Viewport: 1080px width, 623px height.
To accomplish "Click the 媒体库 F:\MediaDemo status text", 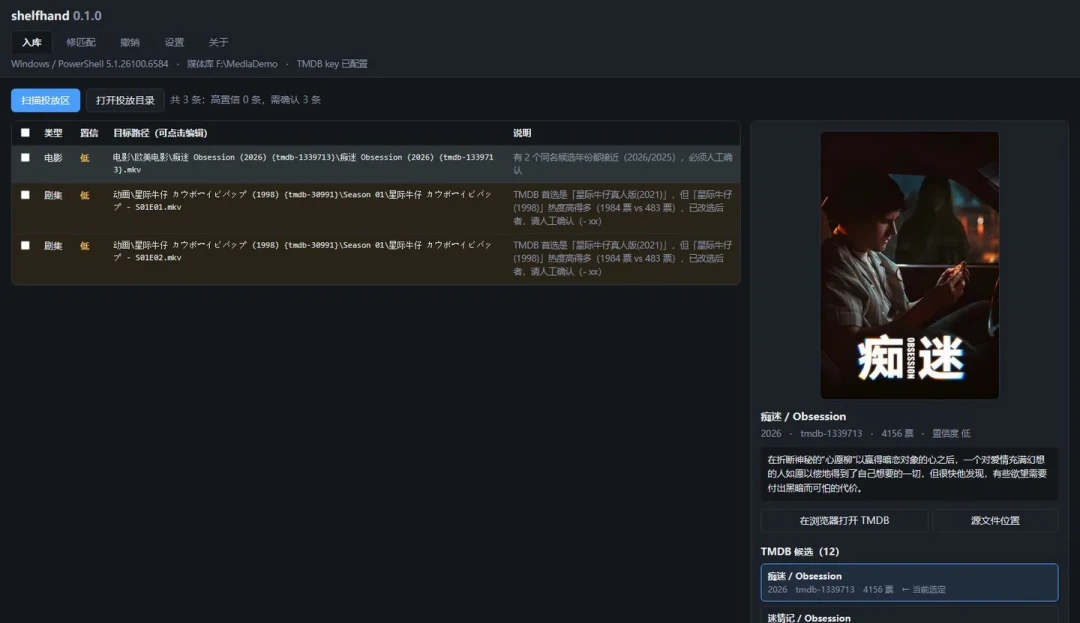I will [232, 64].
